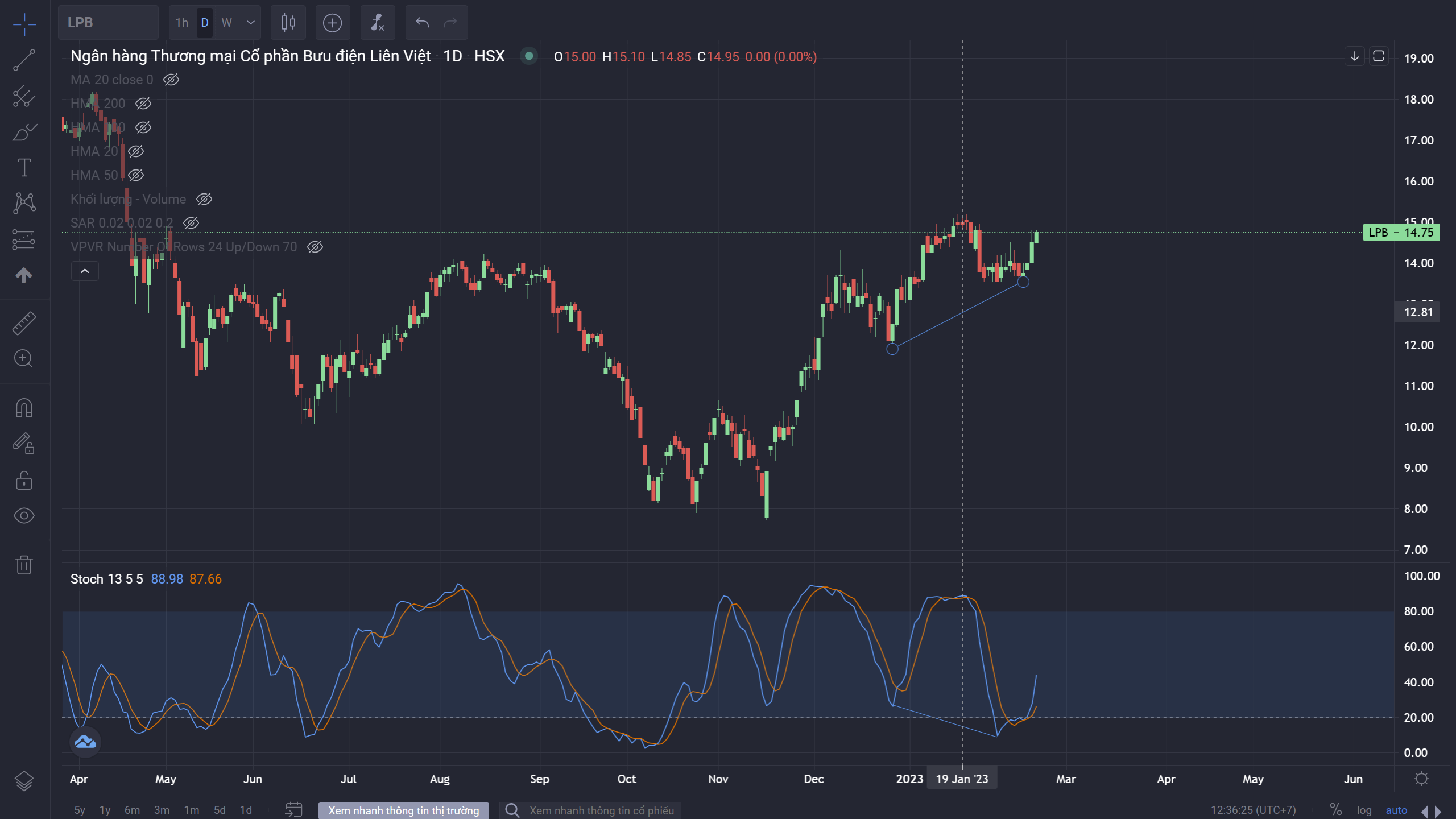
Task: Select the brush drawing tool
Action: pos(24,132)
